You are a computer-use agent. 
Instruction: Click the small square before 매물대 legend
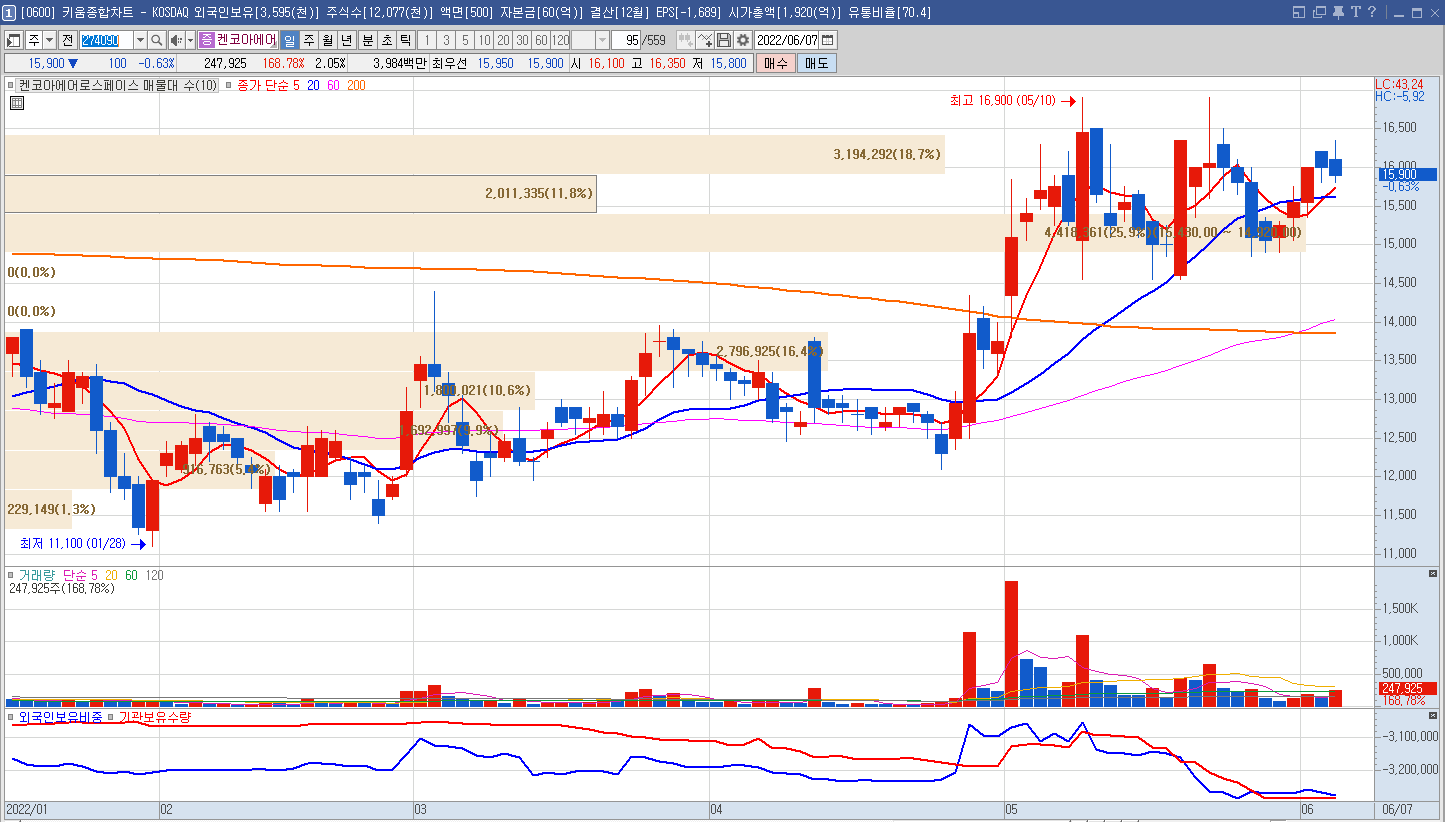click(x=12, y=86)
